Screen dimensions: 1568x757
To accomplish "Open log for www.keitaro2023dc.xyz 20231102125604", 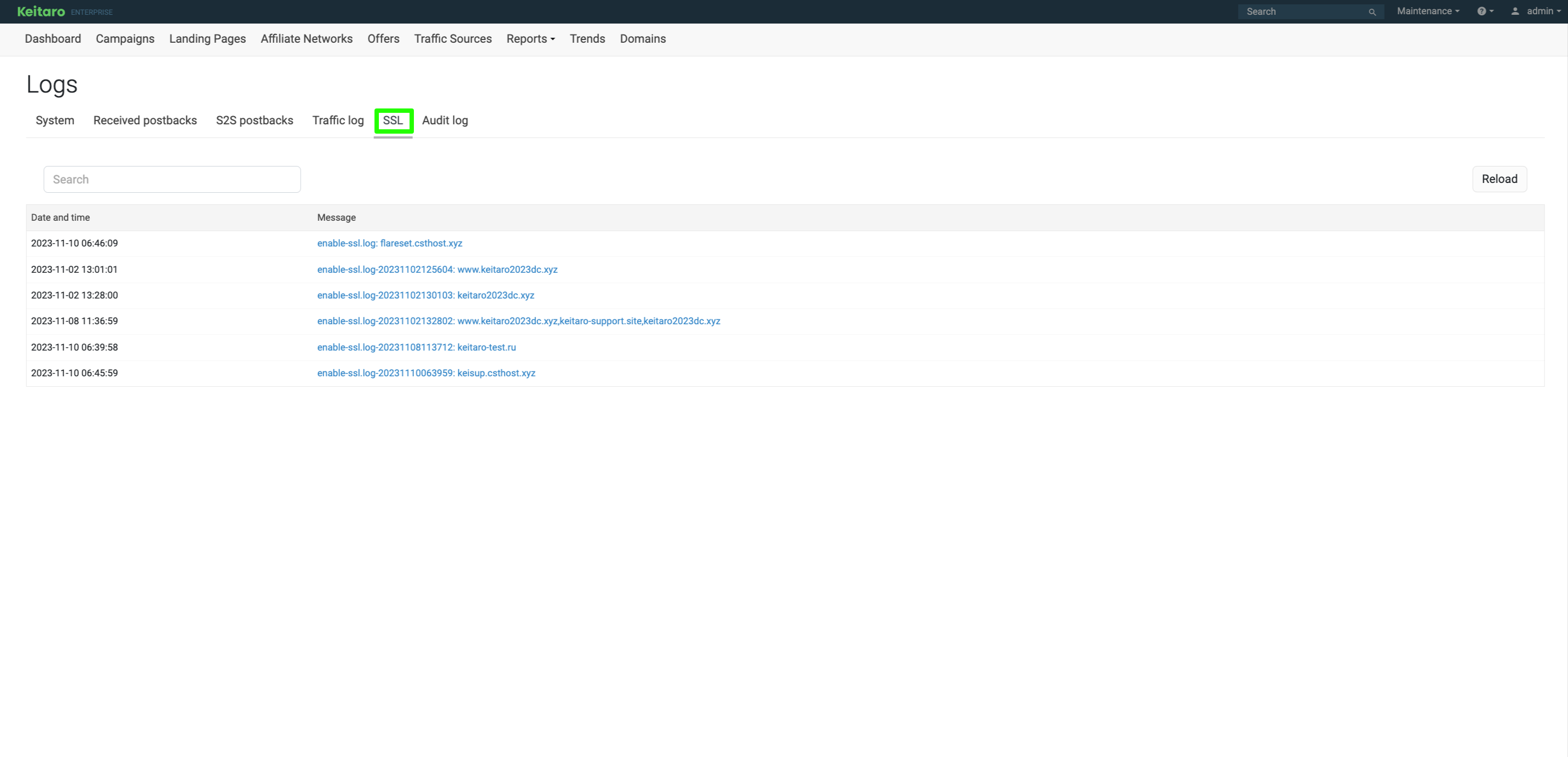I will coord(437,270).
